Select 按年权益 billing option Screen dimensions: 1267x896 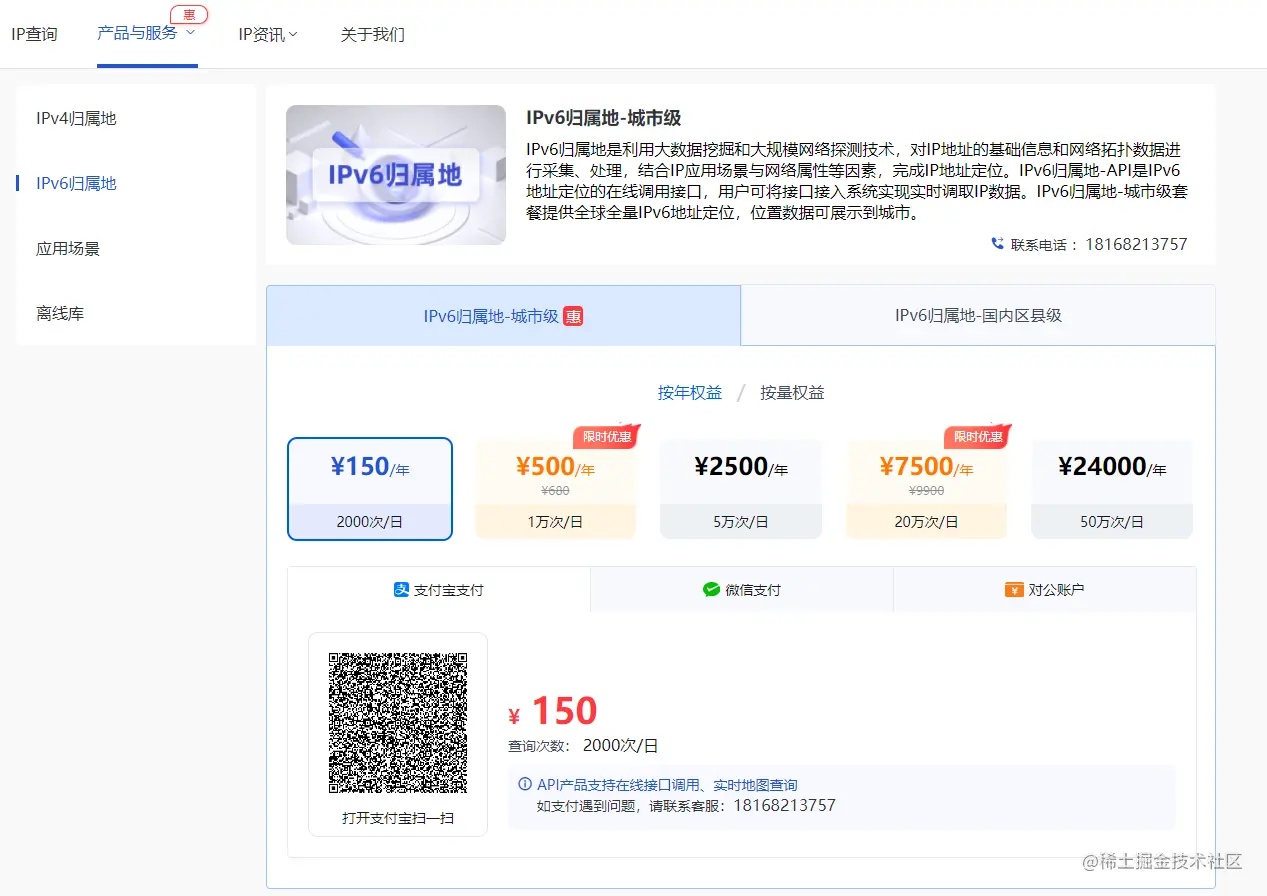pyautogui.click(x=690, y=393)
